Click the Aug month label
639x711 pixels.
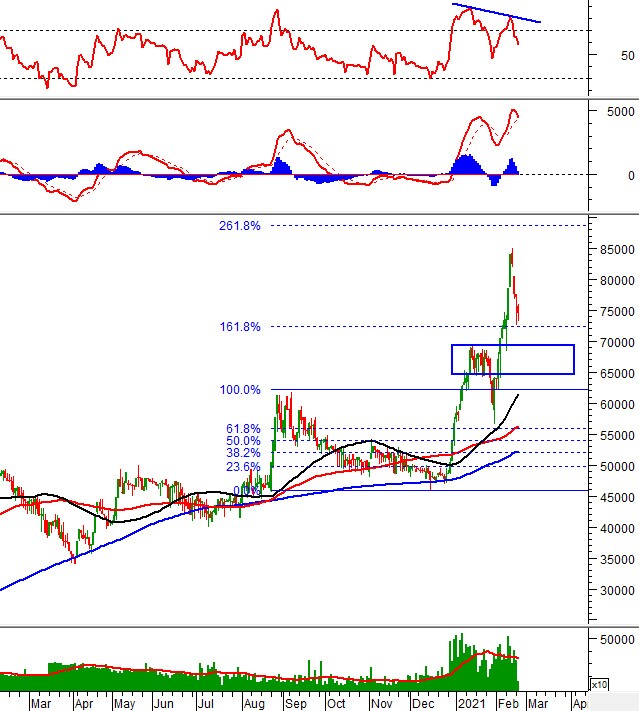254,704
